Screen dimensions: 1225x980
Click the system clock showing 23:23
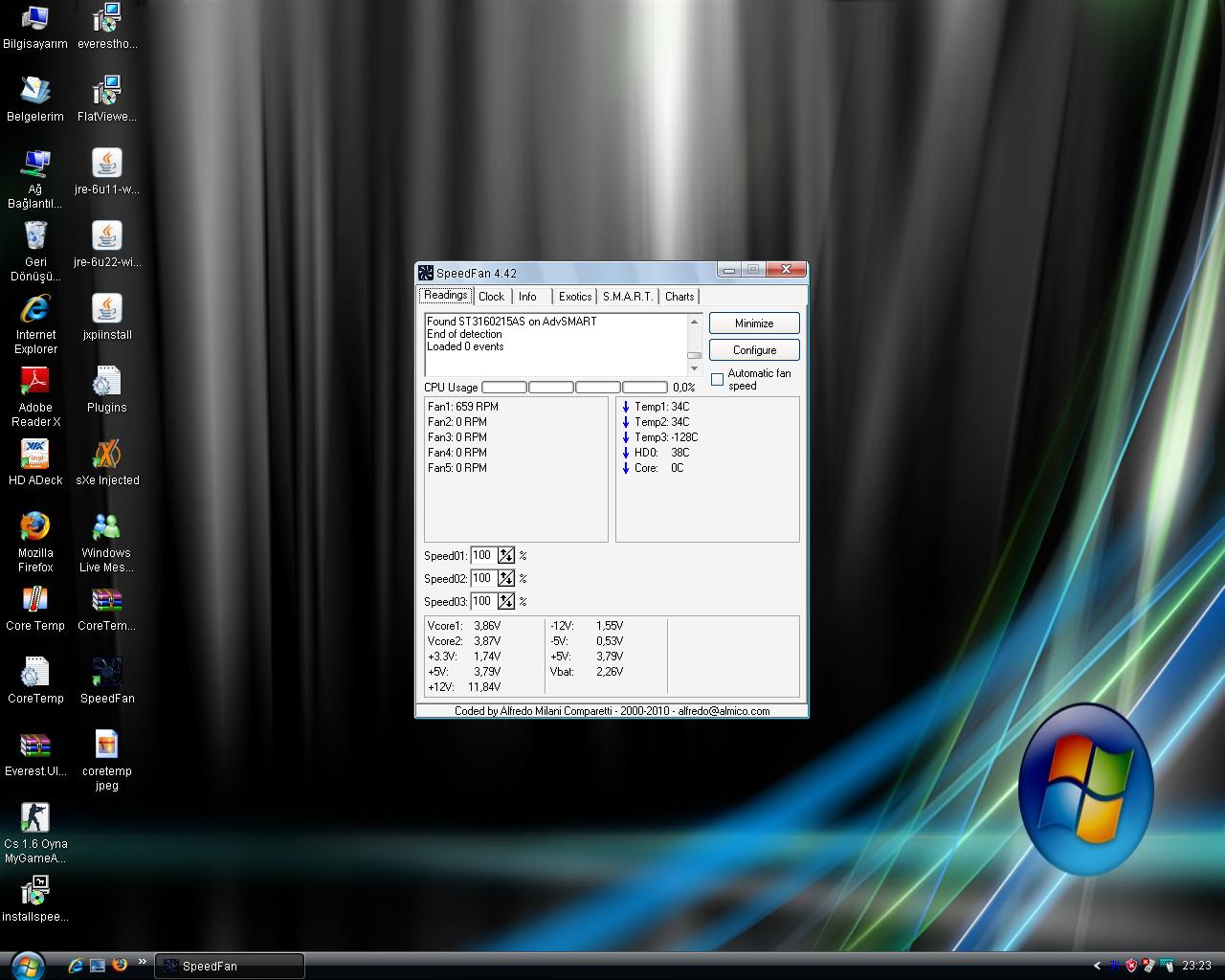coord(1196,966)
